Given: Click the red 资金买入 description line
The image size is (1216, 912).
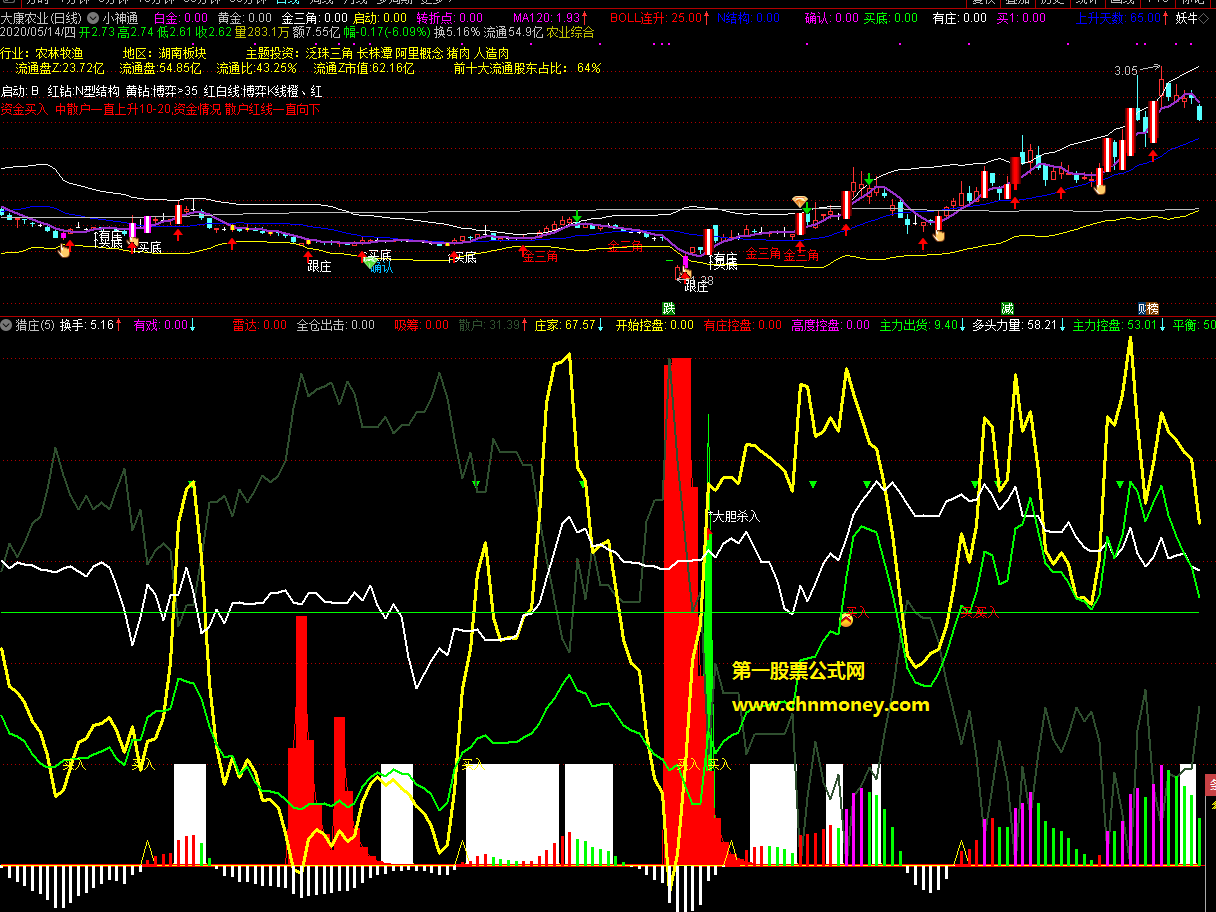Looking at the screenshot, I should [161, 109].
